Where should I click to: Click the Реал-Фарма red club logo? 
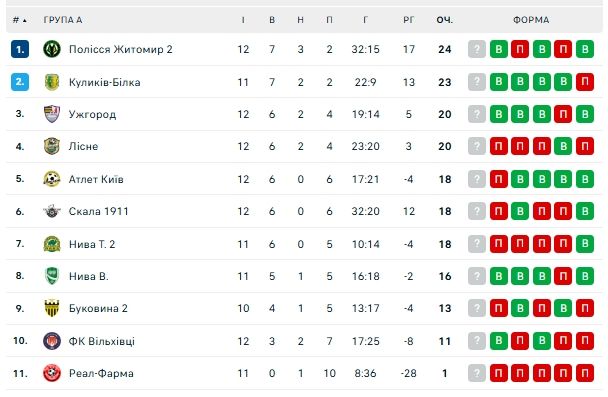point(52,373)
